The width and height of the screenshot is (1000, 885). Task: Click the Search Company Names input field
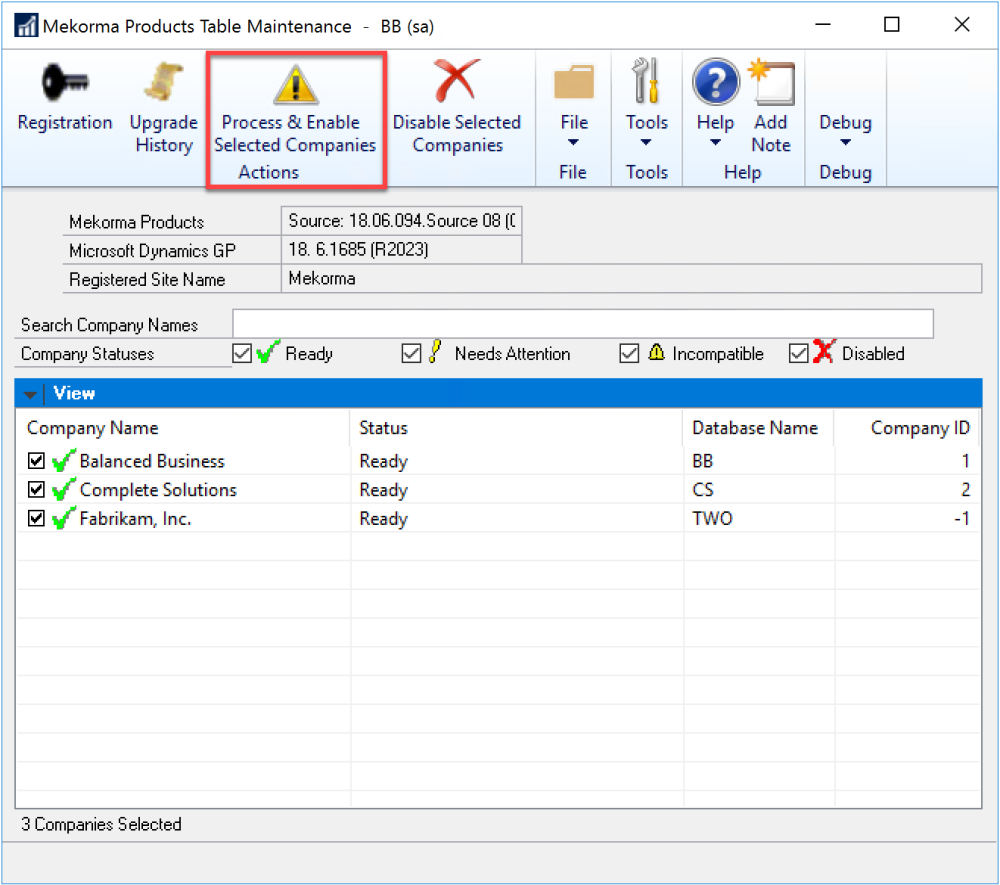(x=583, y=324)
